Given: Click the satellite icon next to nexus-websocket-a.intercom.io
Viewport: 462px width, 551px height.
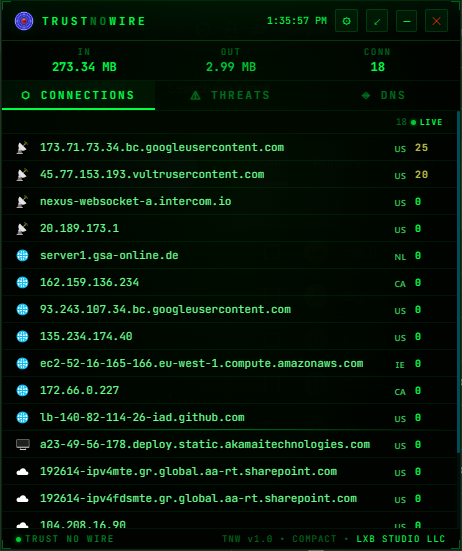Looking at the screenshot, I should [22, 202].
